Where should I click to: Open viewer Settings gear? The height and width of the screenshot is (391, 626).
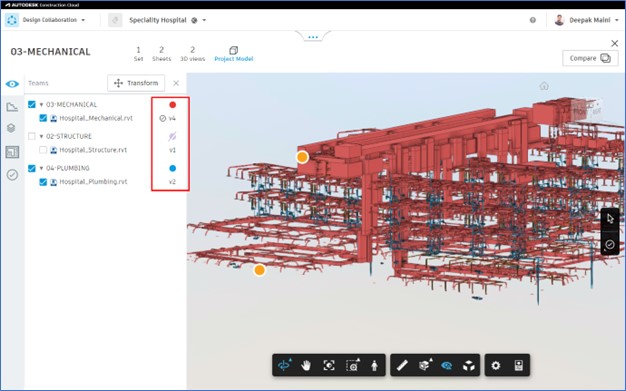click(495, 365)
